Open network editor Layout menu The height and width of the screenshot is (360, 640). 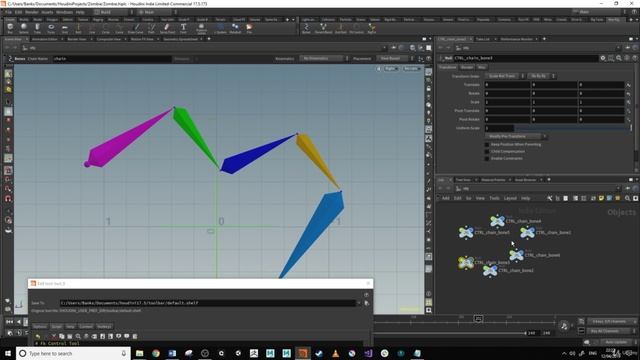click(x=510, y=198)
